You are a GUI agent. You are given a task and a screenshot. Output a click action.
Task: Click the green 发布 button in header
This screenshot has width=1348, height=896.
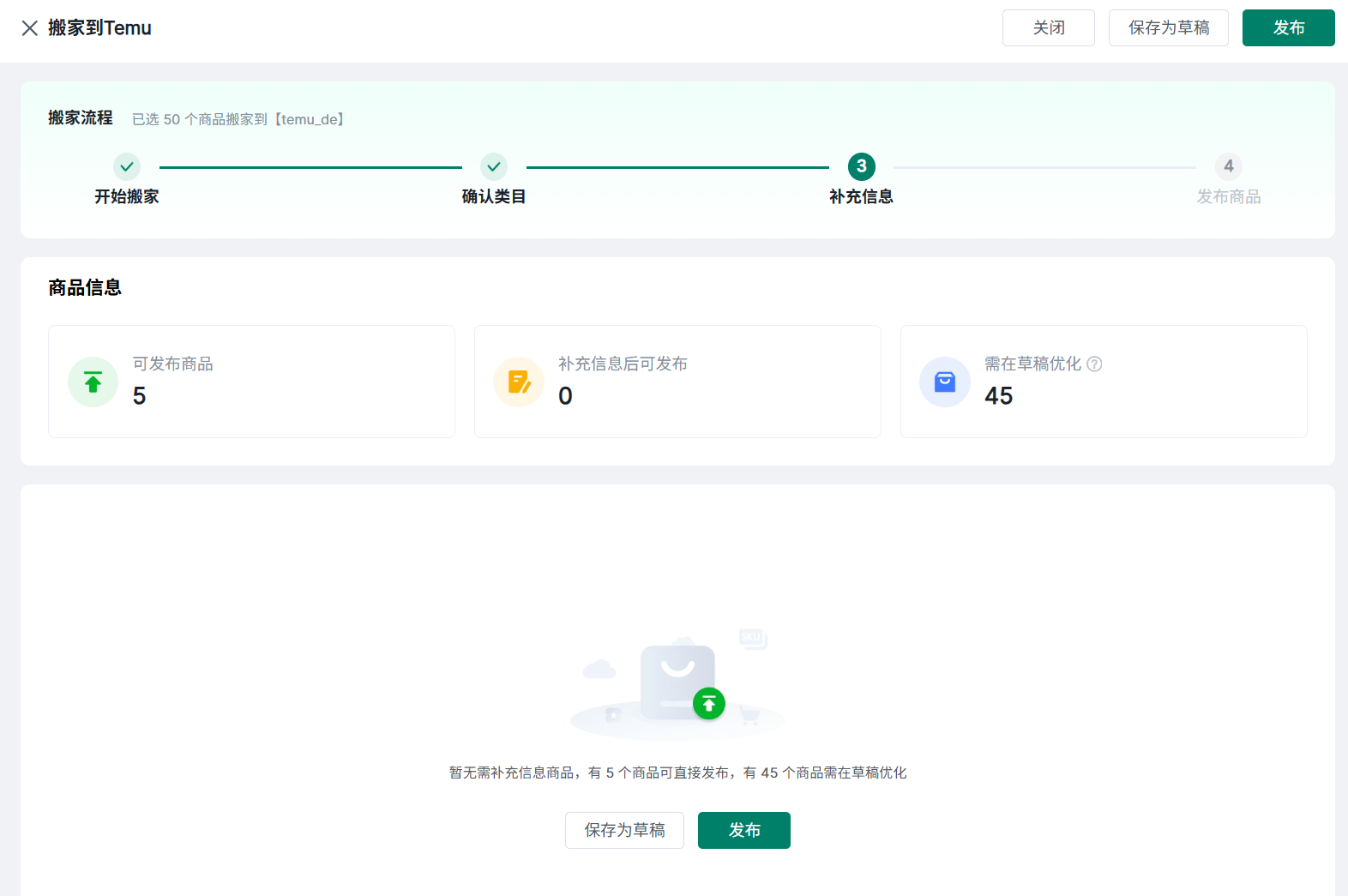[x=1288, y=27]
